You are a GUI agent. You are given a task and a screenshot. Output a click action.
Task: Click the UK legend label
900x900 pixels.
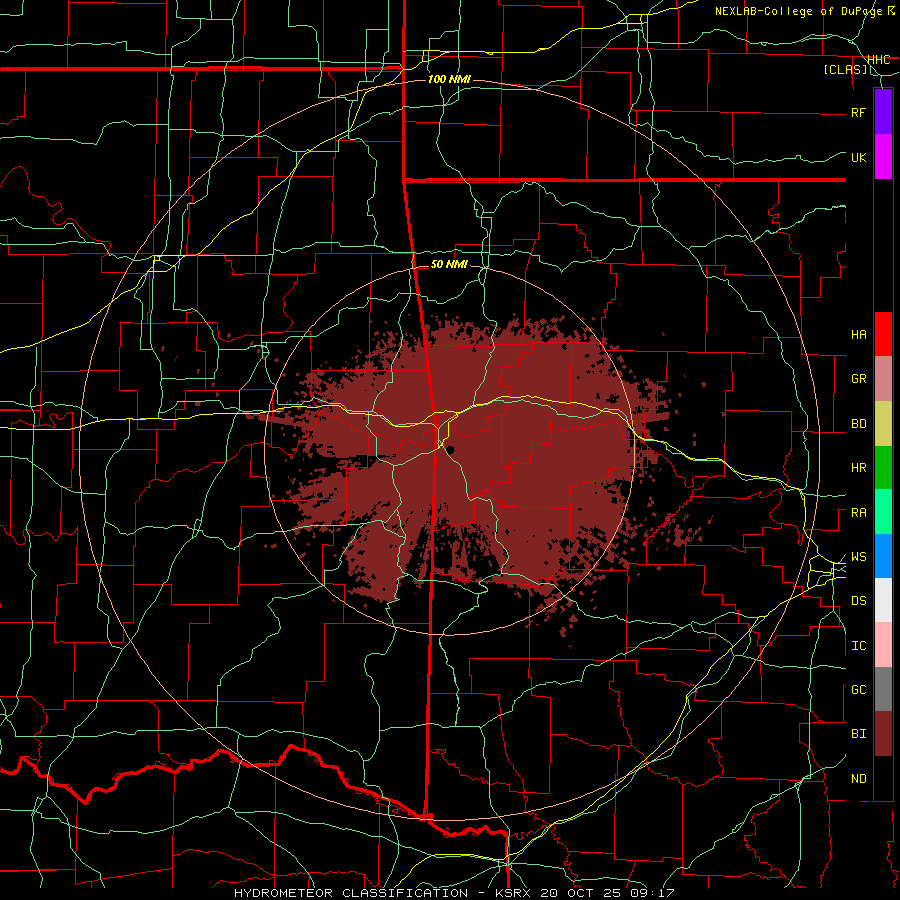tap(859, 157)
